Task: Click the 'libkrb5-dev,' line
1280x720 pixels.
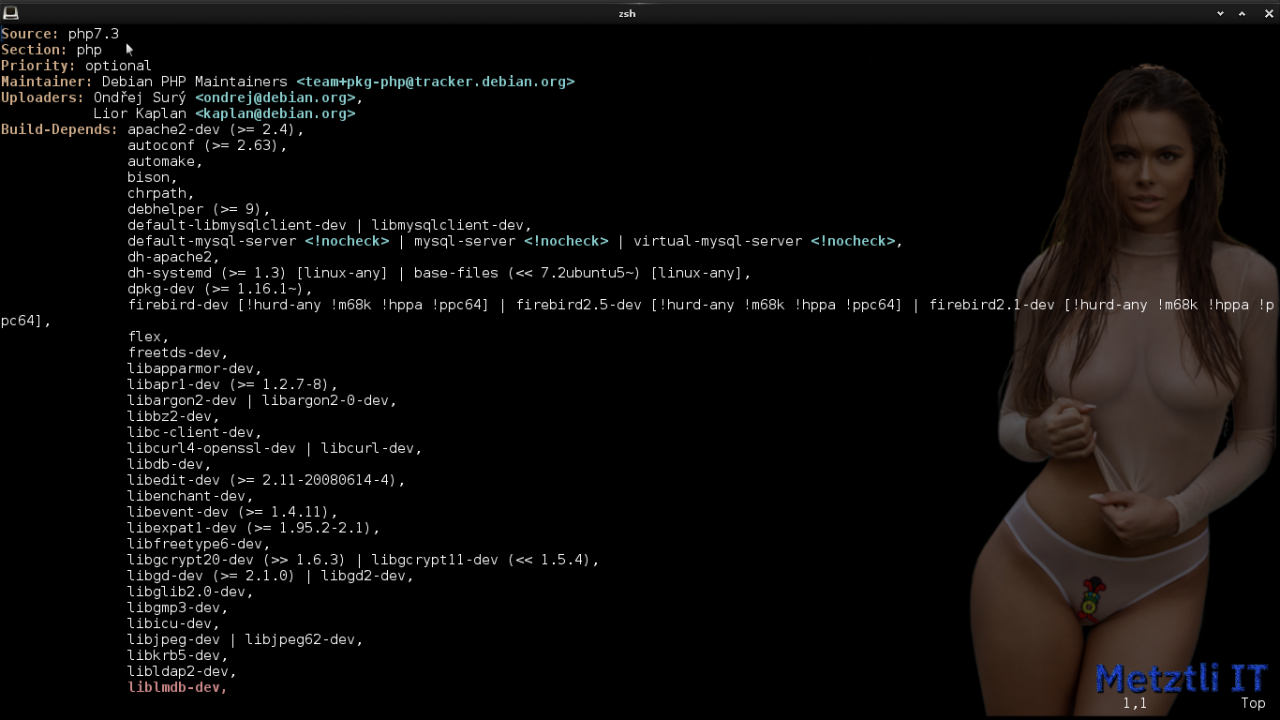Action: [178, 658]
